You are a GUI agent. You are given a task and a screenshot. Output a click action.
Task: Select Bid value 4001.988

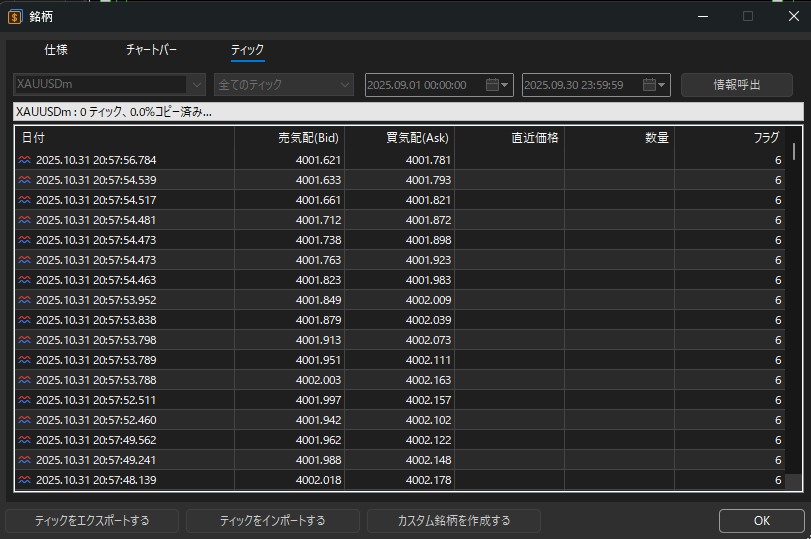318,460
